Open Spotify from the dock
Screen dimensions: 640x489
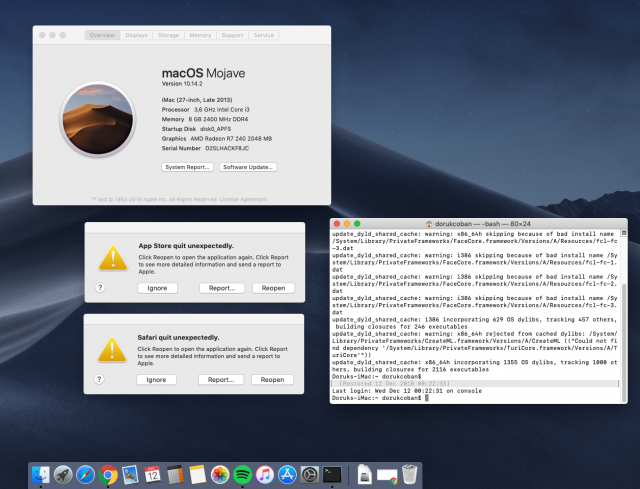pos(242,474)
